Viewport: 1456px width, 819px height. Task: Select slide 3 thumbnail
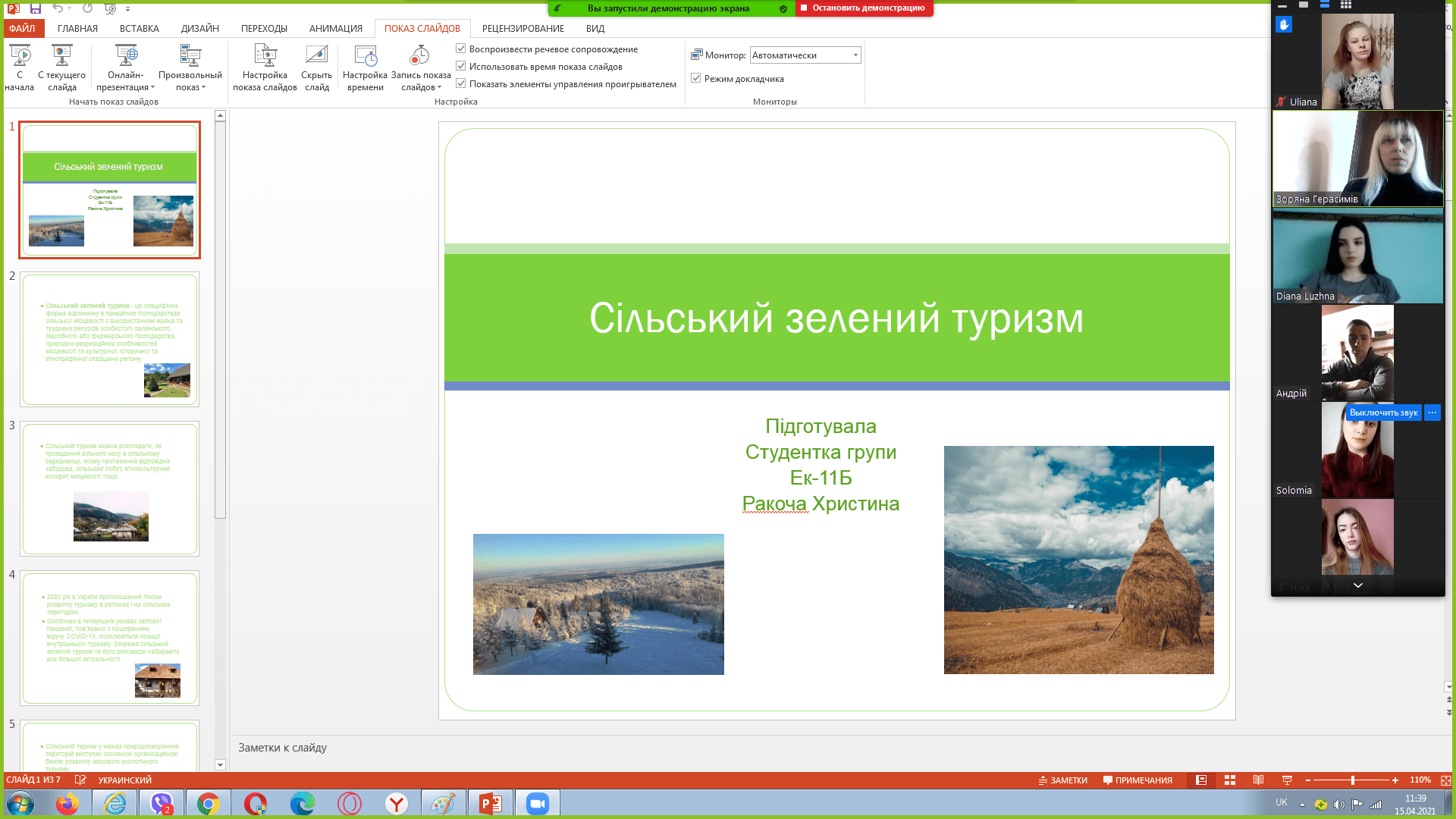pyautogui.click(x=110, y=488)
